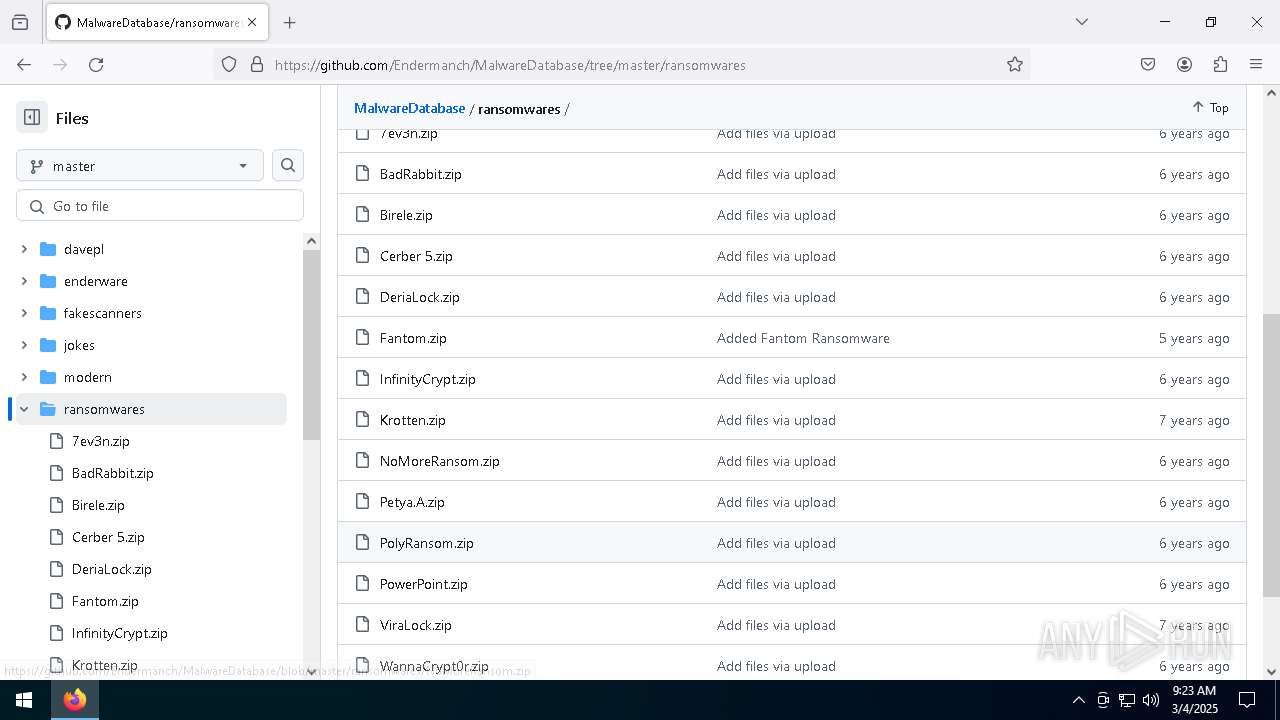The image size is (1280, 720).
Task: Open PolyRansom.zip in the file list
Action: click(x=426, y=543)
